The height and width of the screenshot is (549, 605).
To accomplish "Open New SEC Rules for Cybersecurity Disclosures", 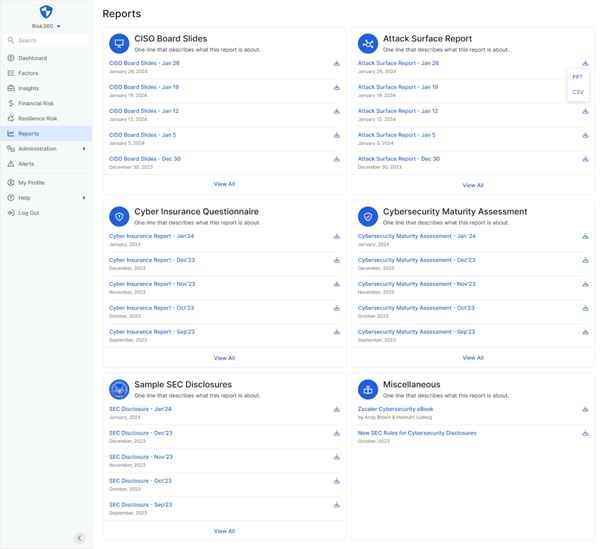I will coord(417,433).
